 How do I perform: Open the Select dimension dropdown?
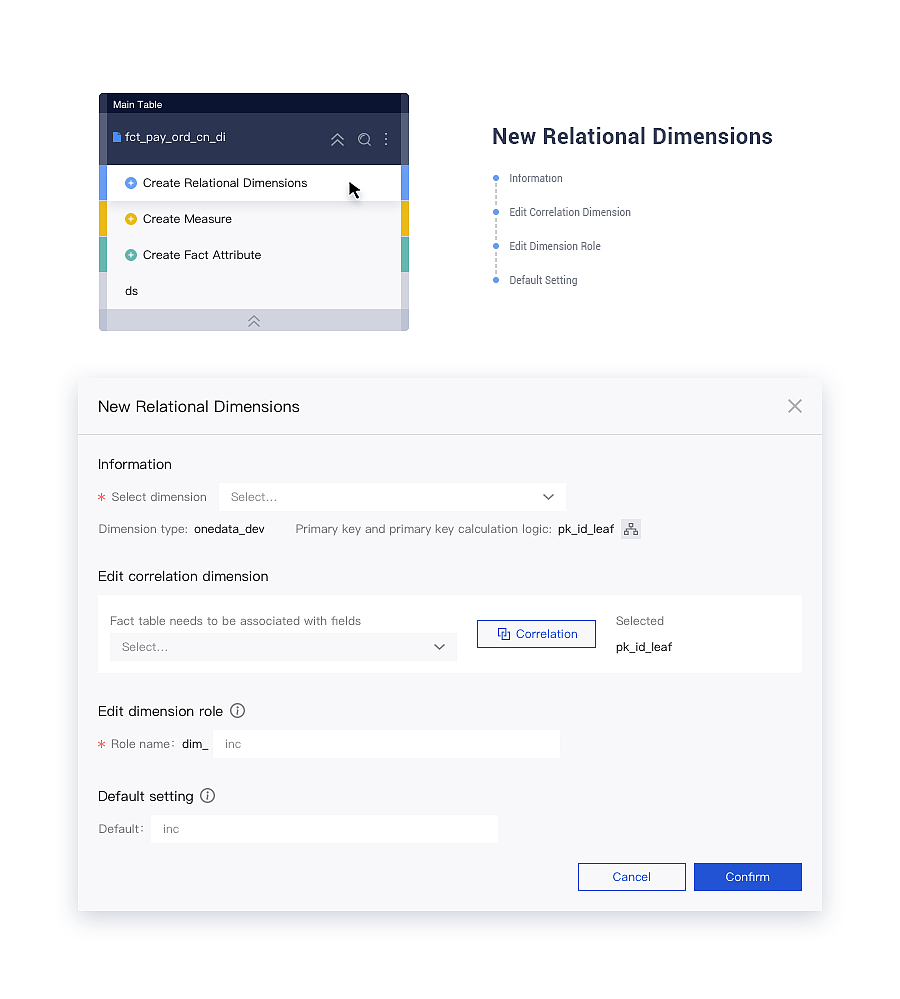tap(392, 497)
